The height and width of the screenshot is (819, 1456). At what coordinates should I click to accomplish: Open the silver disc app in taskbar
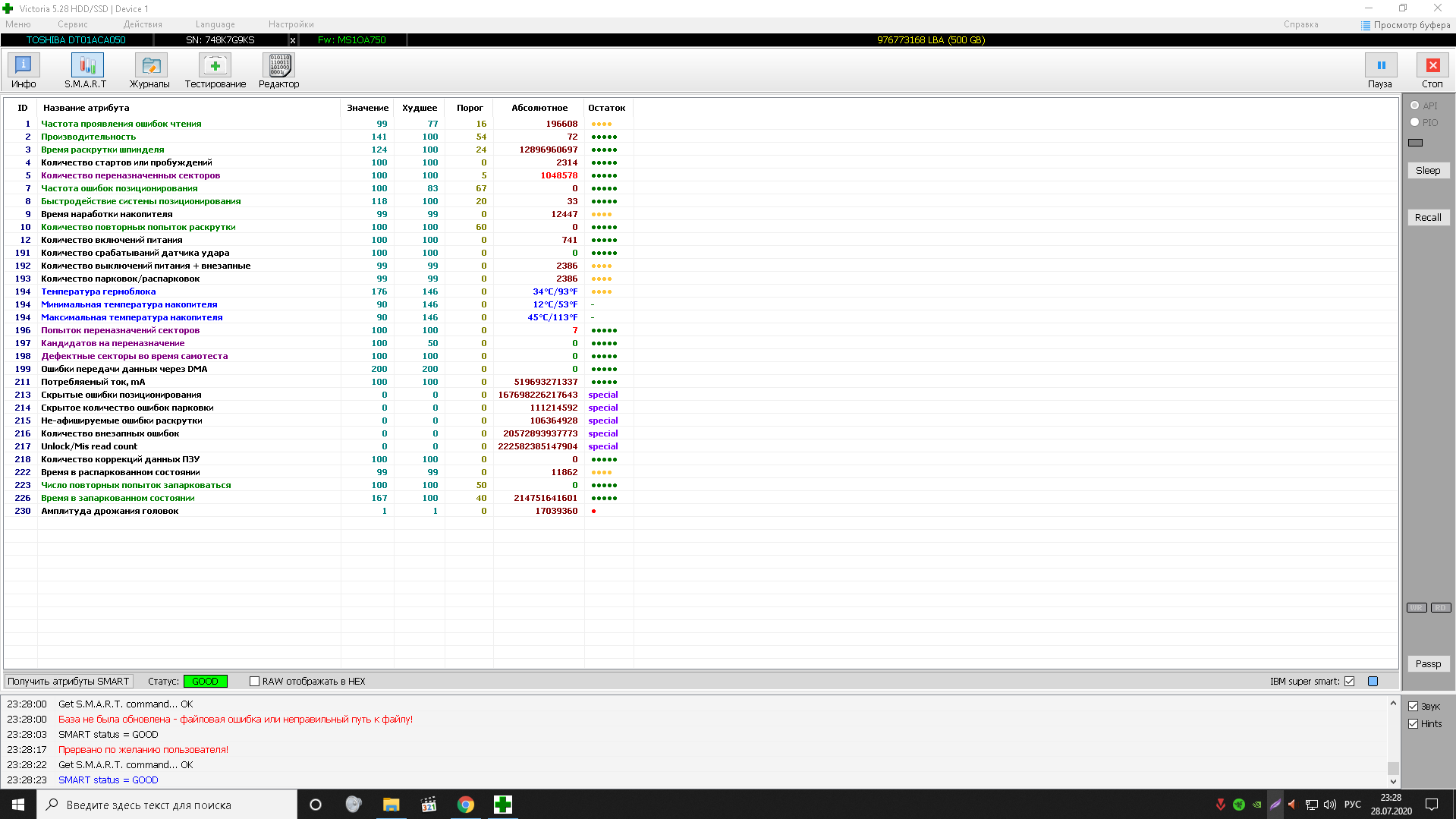coord(354,805)
